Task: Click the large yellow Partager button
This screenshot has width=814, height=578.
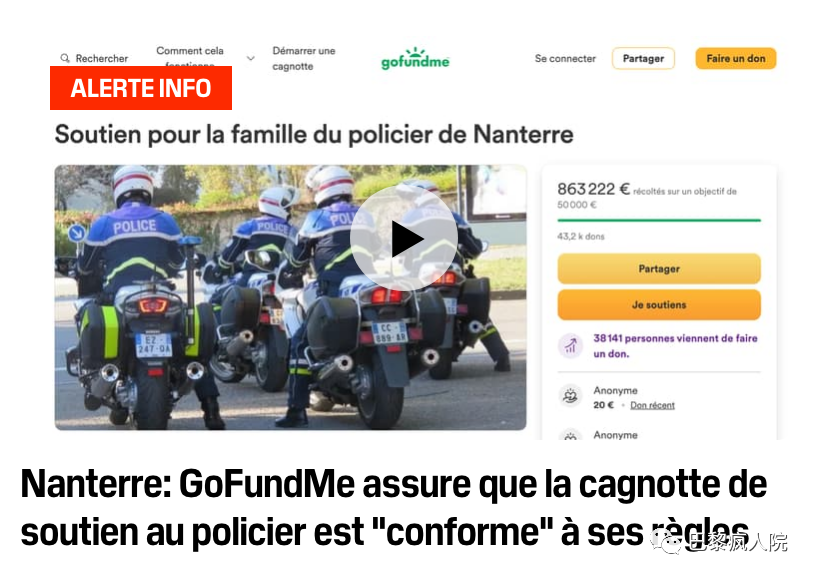Action: coord(659,268)
